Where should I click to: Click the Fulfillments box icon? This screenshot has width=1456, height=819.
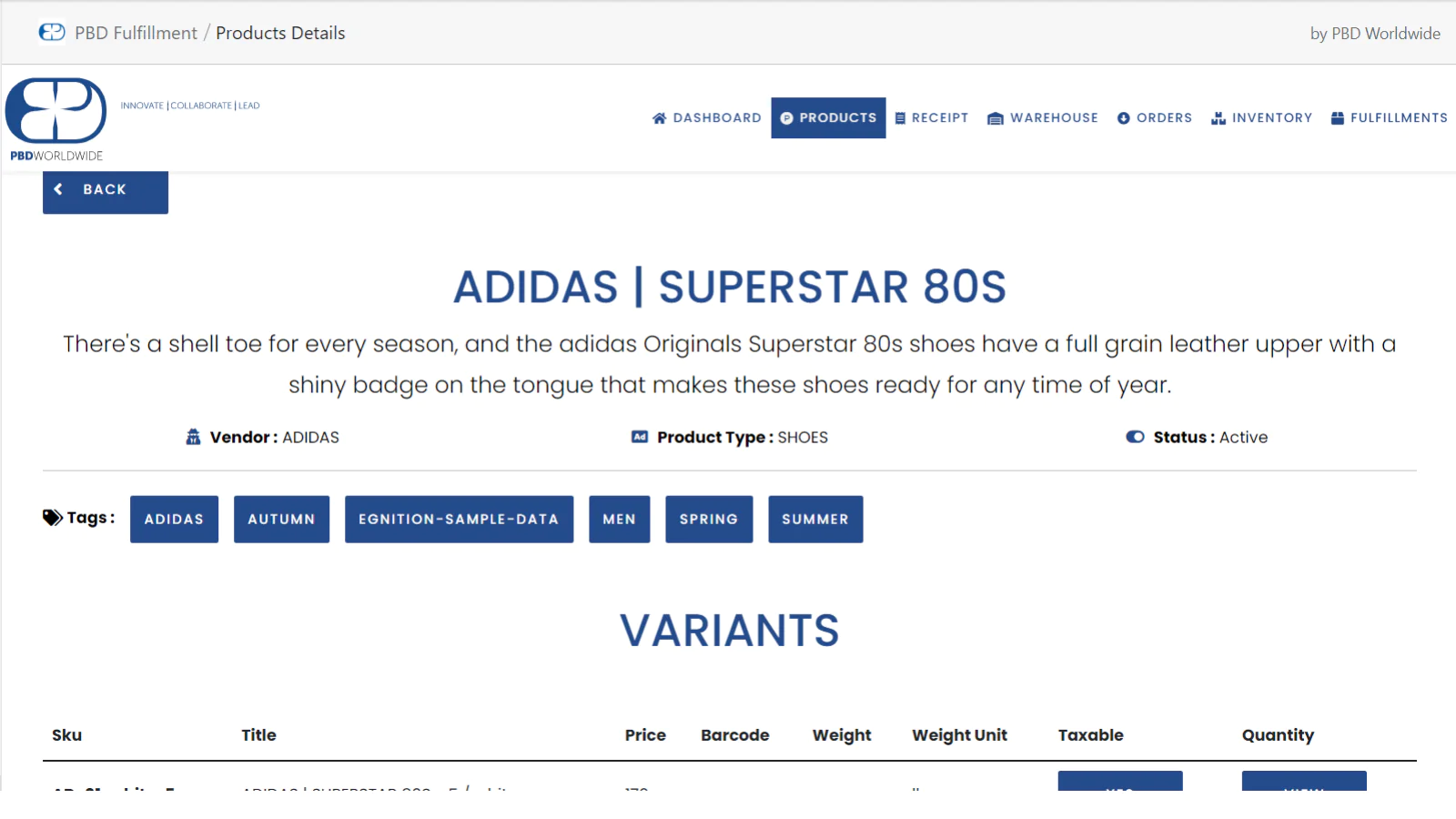(1338, 118)
